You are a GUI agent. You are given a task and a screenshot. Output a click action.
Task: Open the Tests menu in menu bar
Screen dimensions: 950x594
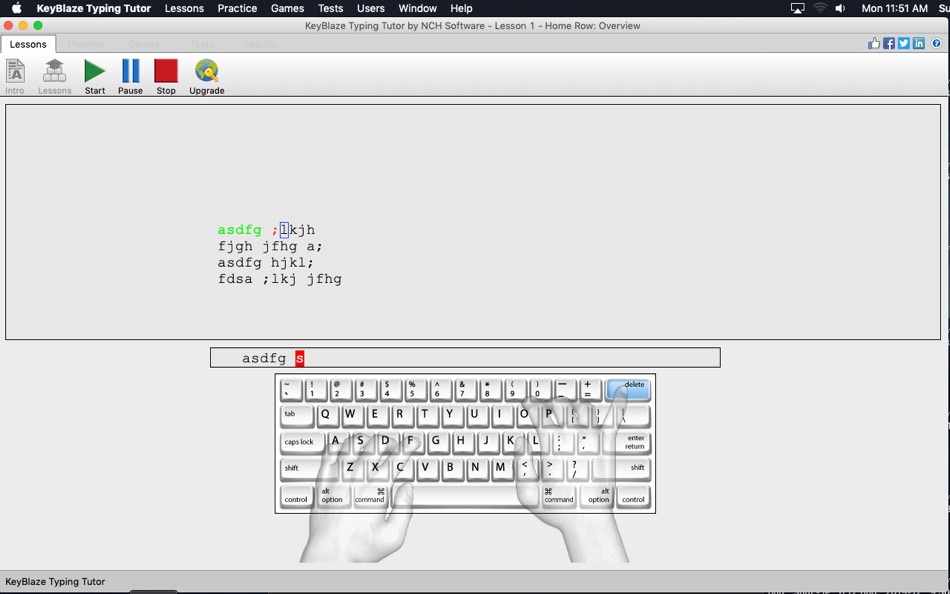(330, 8)
